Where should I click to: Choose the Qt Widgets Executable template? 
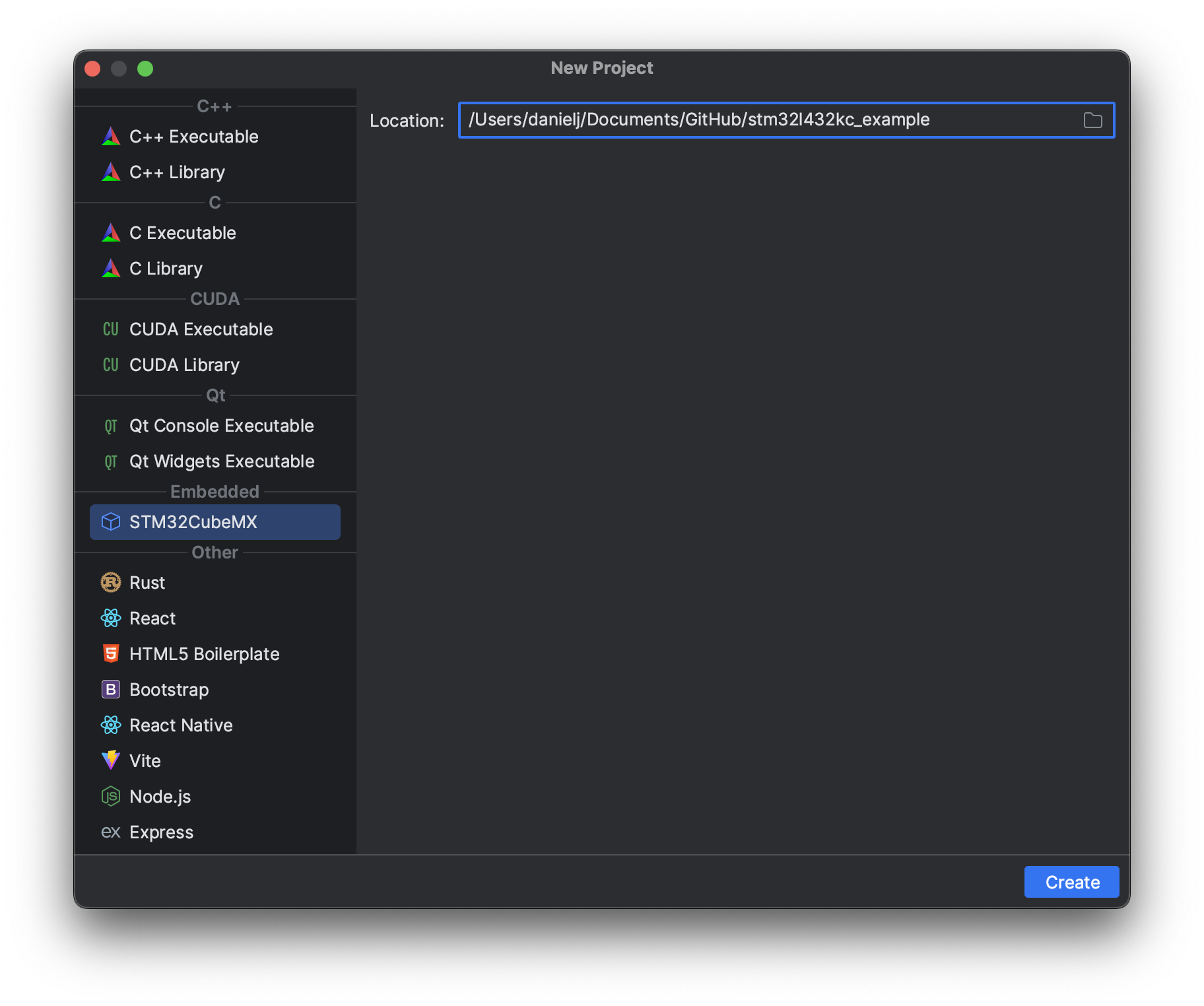pos(222,461)
